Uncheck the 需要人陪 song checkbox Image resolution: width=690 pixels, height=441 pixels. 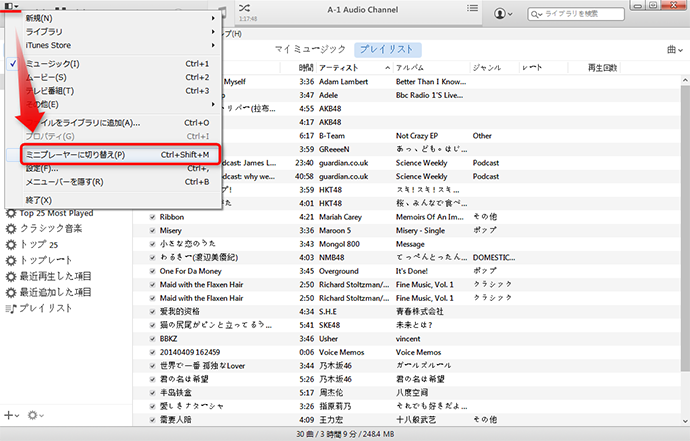152,420
